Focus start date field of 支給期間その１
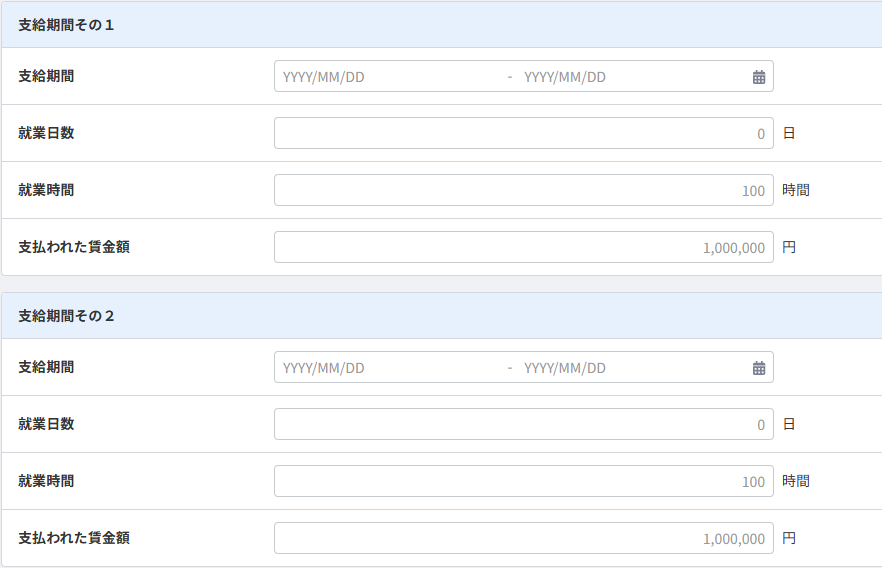882x568 pixels. 390,76
